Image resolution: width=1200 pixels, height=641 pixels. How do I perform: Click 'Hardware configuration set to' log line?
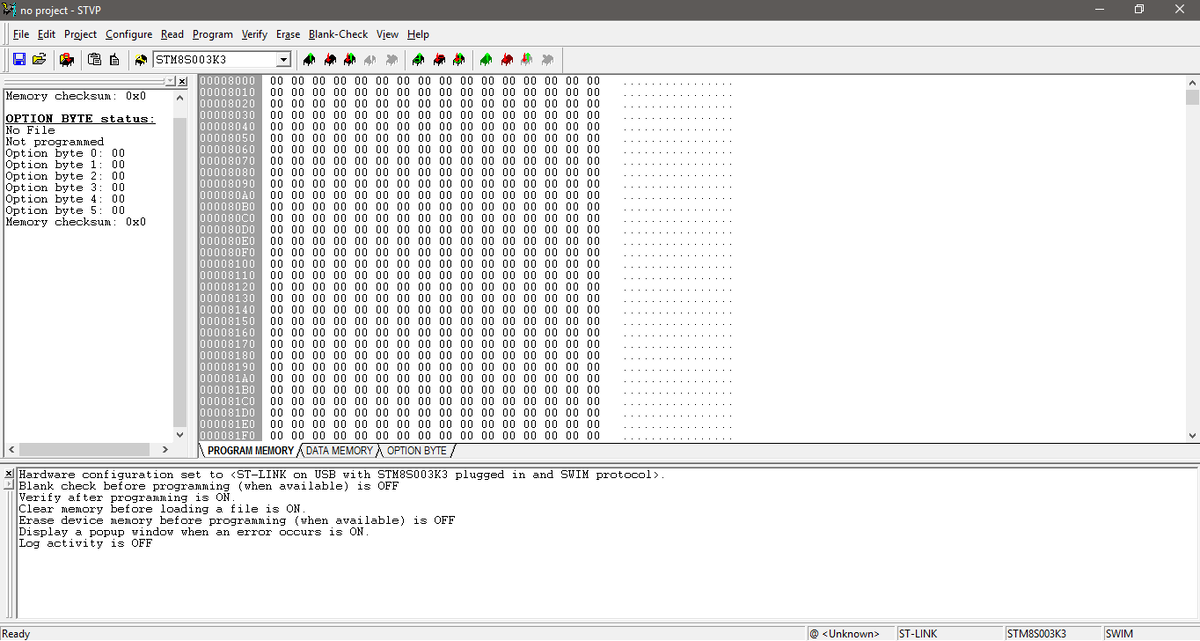[x=342, y=474]
